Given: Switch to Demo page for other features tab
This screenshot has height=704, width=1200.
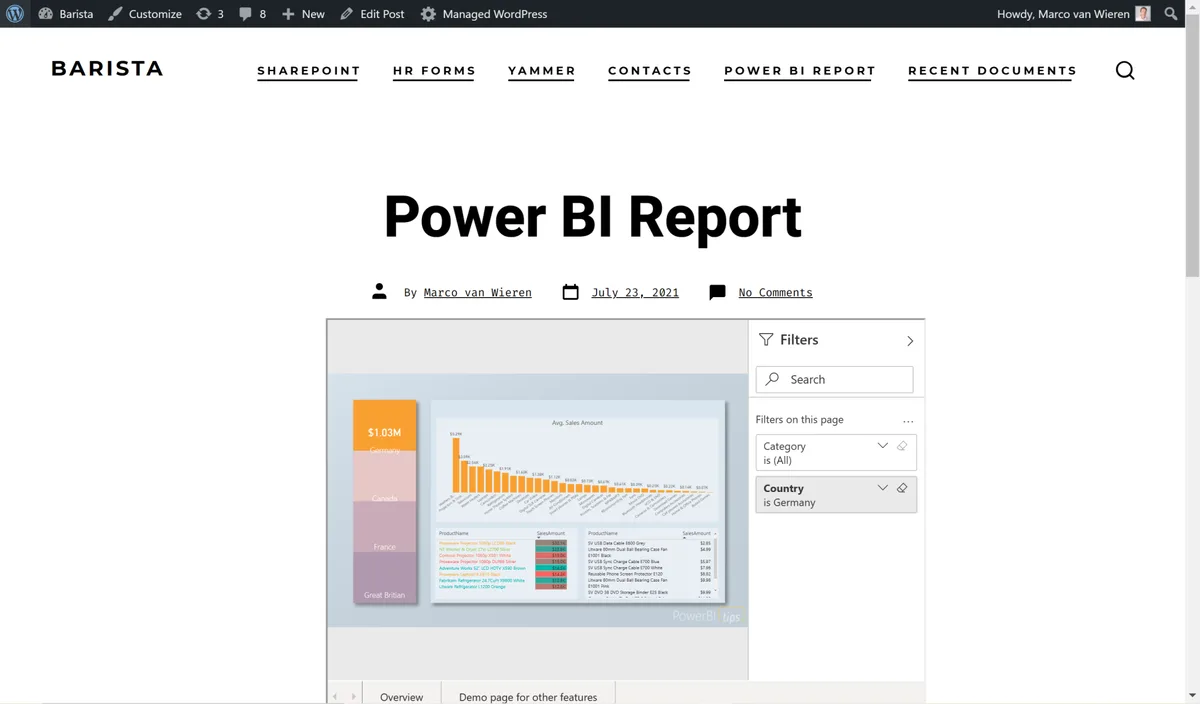Looking at the screenshot, I should (528, 696).
